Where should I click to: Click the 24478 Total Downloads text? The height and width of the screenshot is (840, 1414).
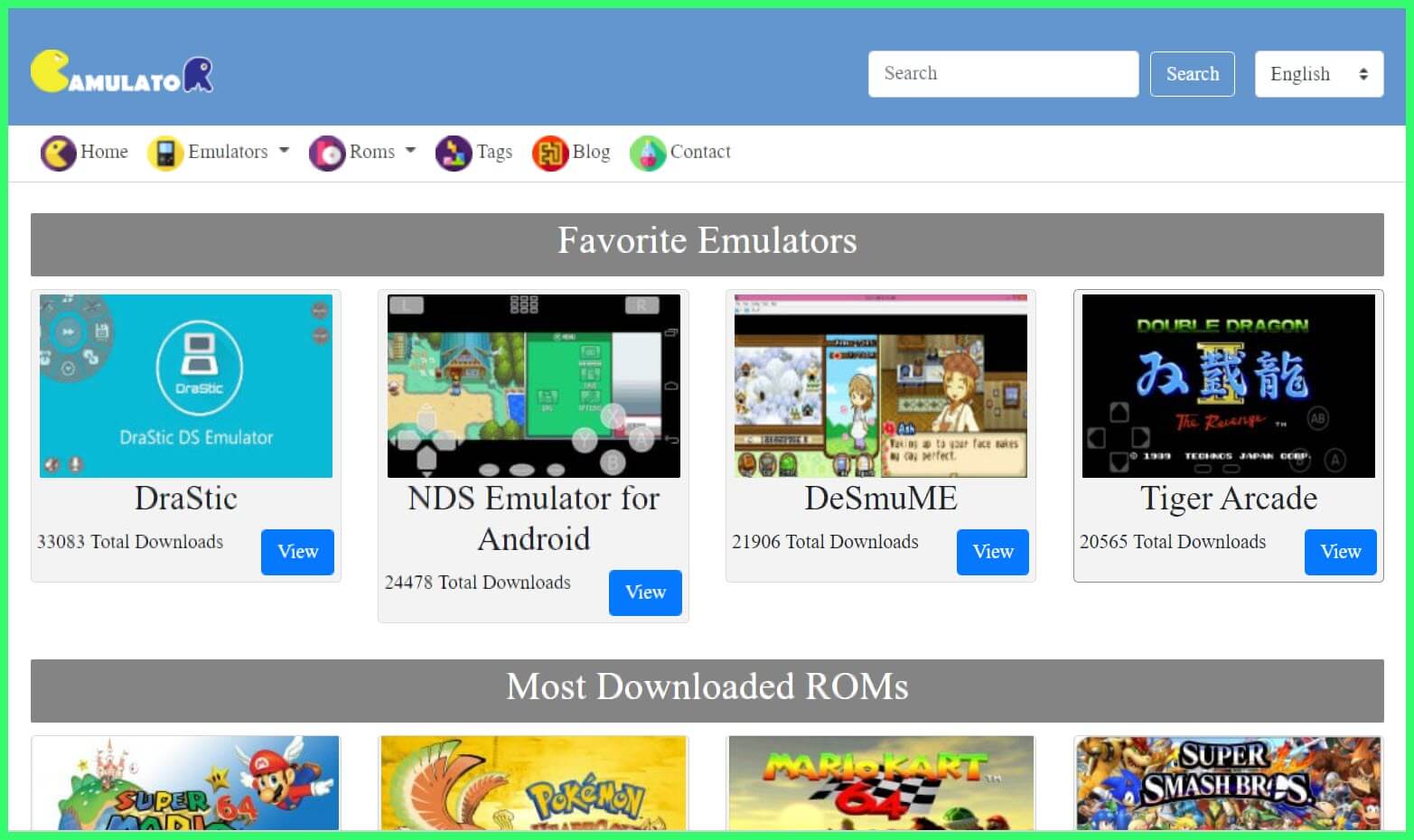[x=478, y=583]
